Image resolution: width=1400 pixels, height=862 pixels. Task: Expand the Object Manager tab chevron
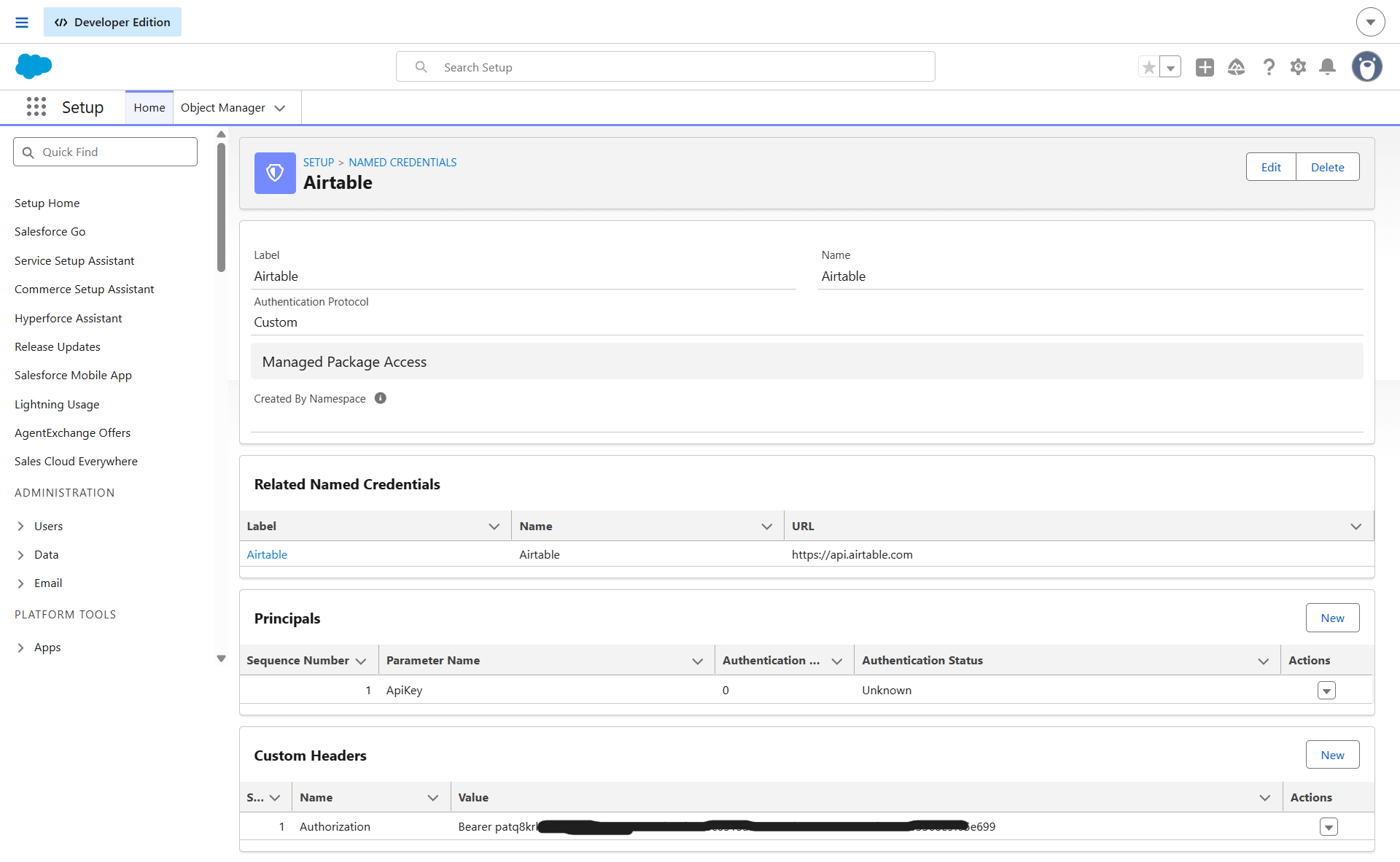tap(280, 108)
